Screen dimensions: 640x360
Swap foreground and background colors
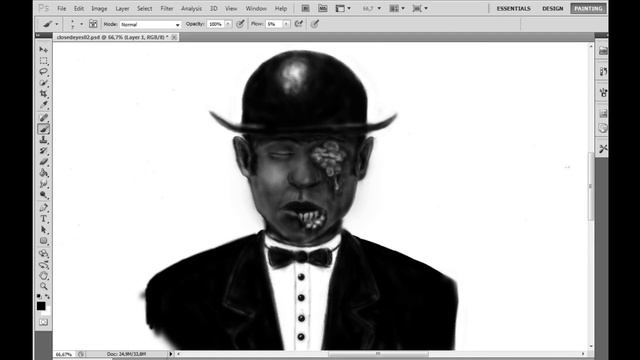point(48,297)
